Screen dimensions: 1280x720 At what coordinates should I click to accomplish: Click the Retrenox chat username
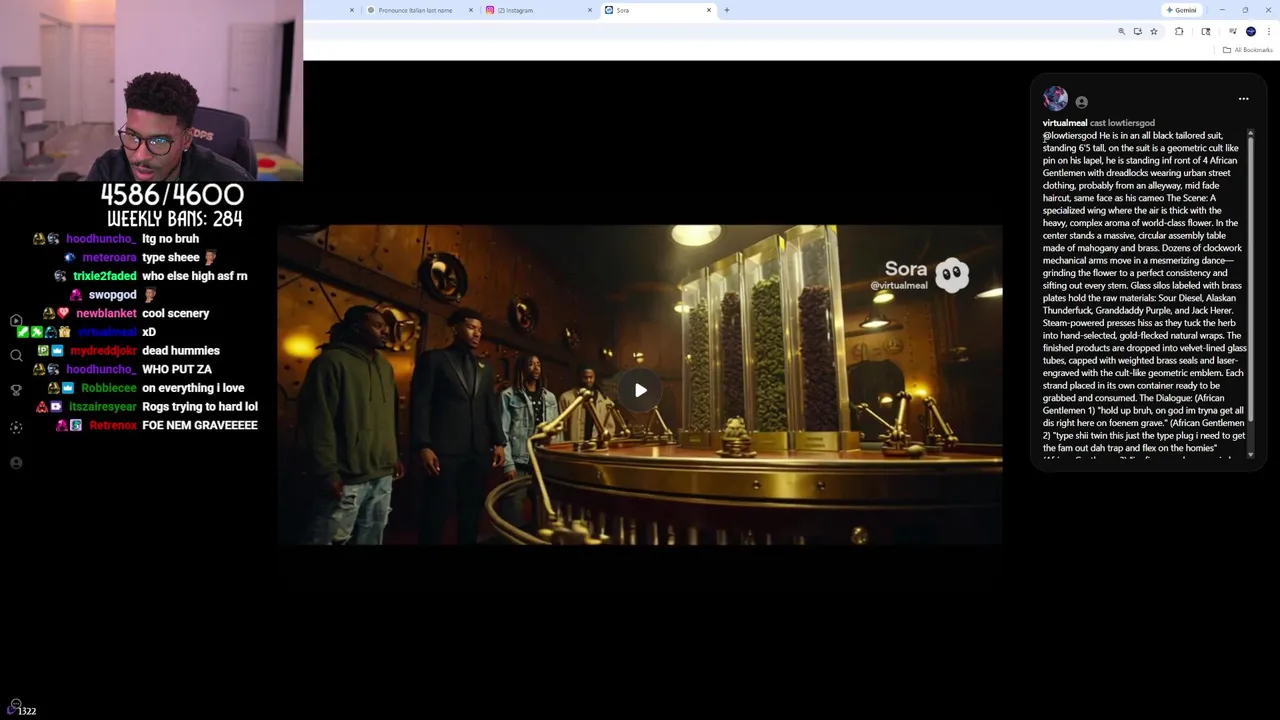pyautogui.click(x=113, y=426)
